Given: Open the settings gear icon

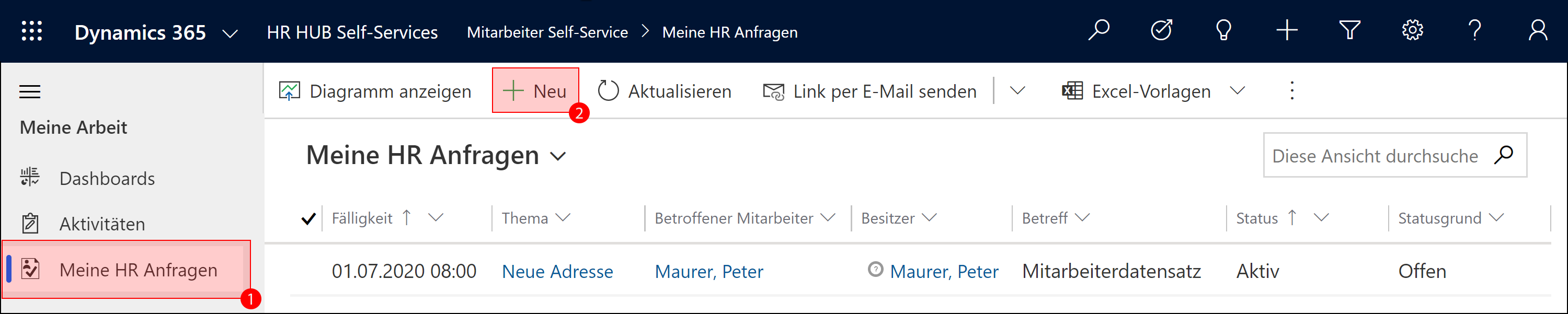Looking at the screenshot, I should click(x=1412, y=30).
